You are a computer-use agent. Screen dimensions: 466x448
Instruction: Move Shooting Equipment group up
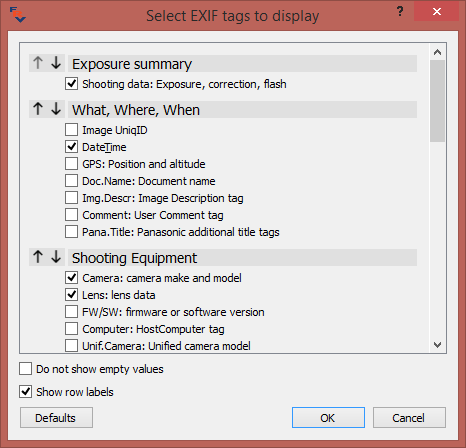(x=38, y=257)
